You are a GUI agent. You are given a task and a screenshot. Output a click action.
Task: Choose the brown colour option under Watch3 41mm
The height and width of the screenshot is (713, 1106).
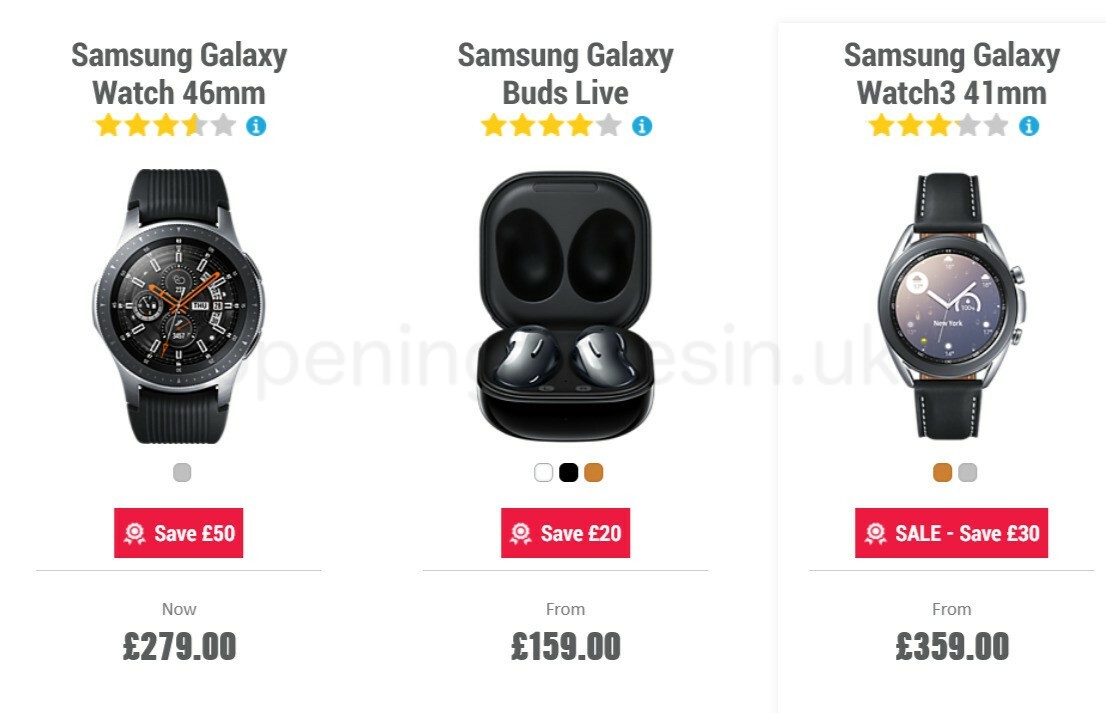(x=940, y=471)
